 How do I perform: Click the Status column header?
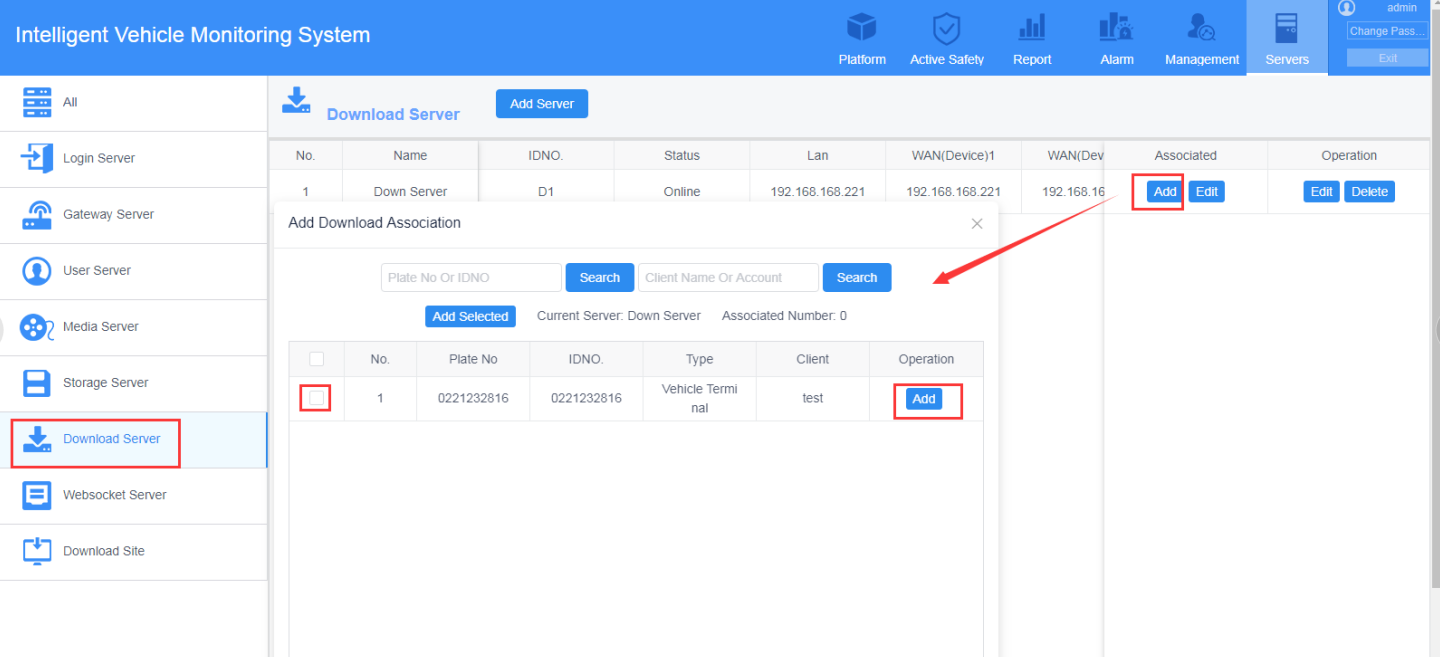click(682, 155)
